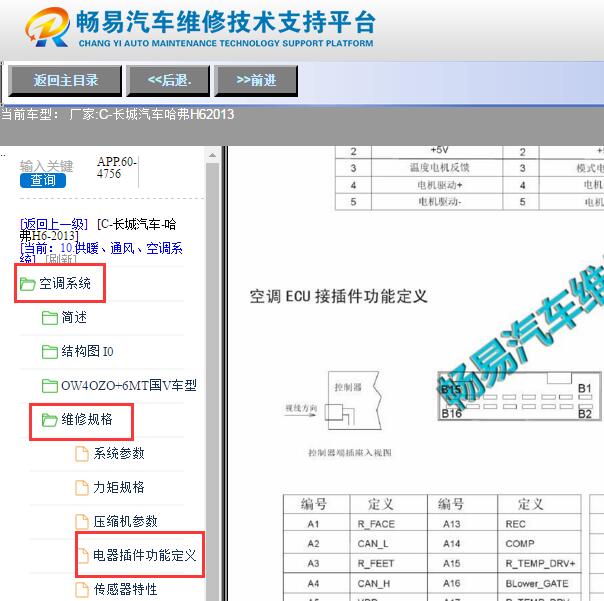Click the 空调系统 folder icon

[27, 284]
